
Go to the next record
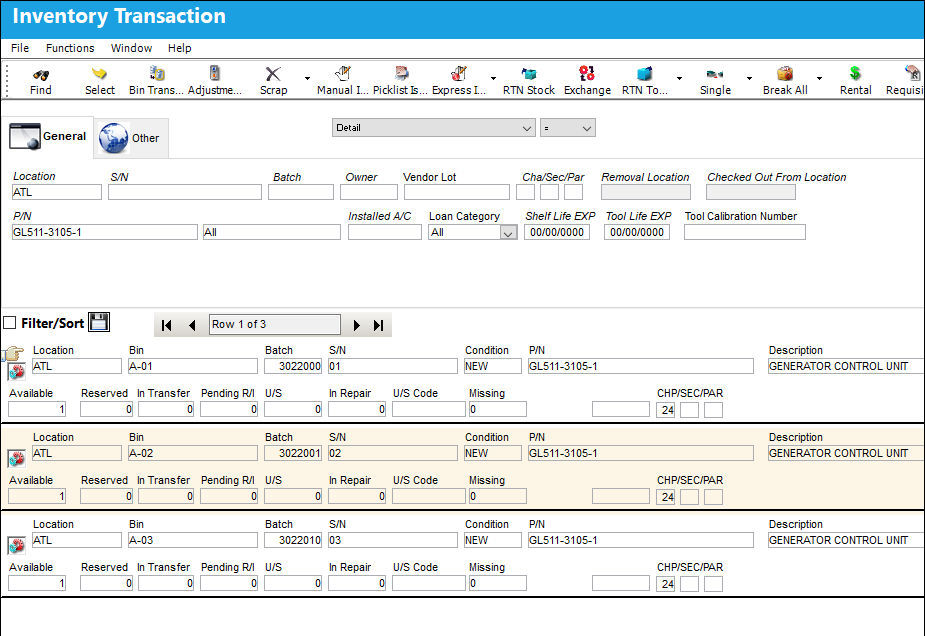pyautogui.click(x=356, y=325)
